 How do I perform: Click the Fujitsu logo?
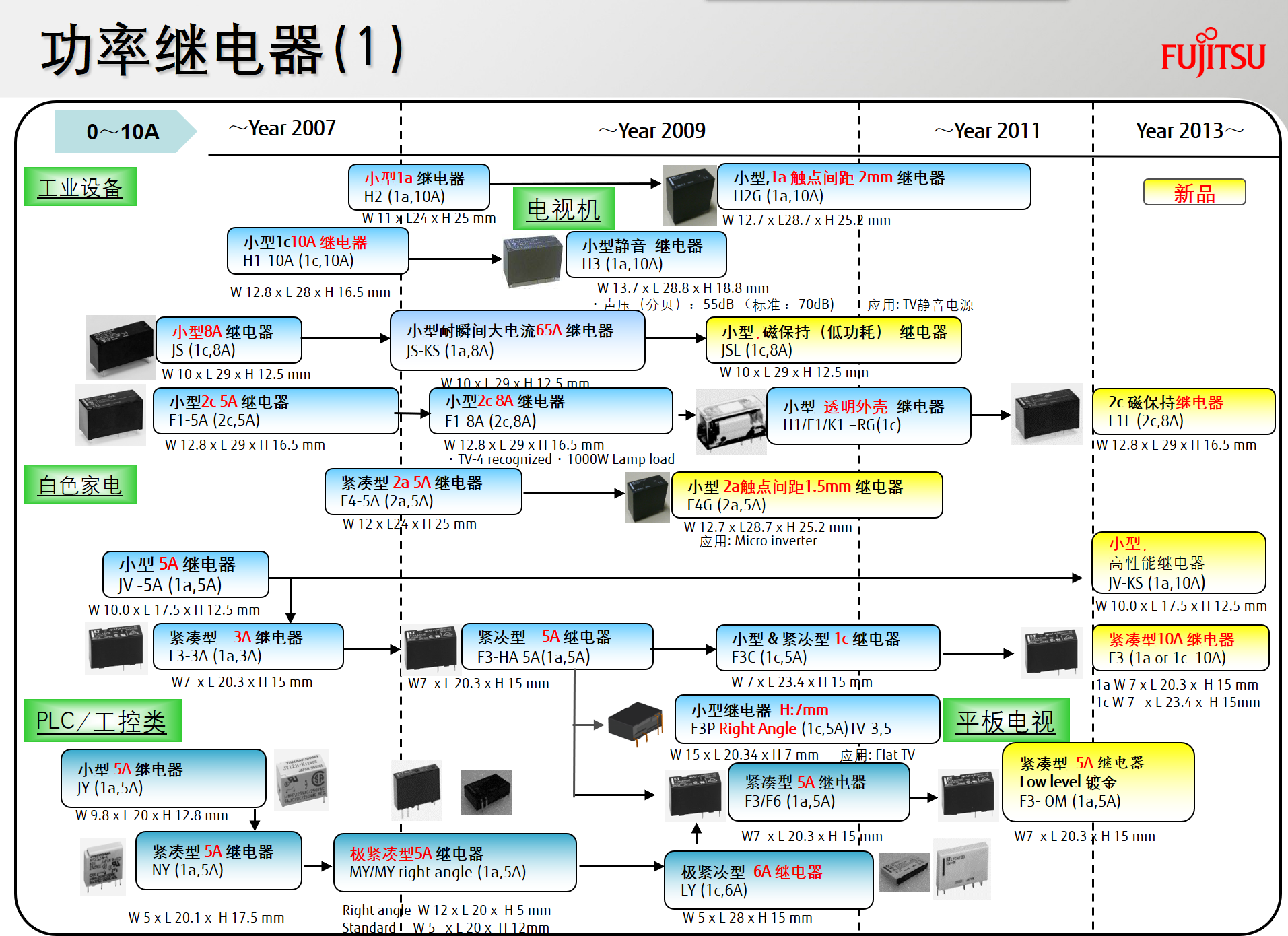click(1213, 53)
